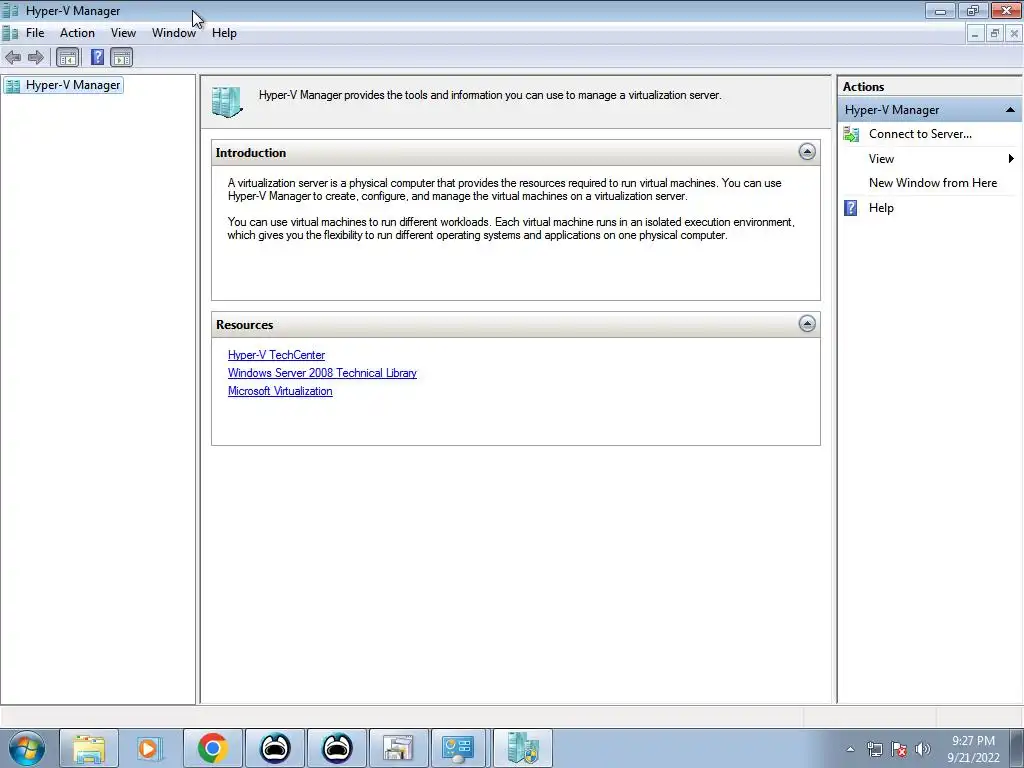Select Hyper-V Manager node in console tree
This screenshot has width=1024, height=768.
(72, 85)
